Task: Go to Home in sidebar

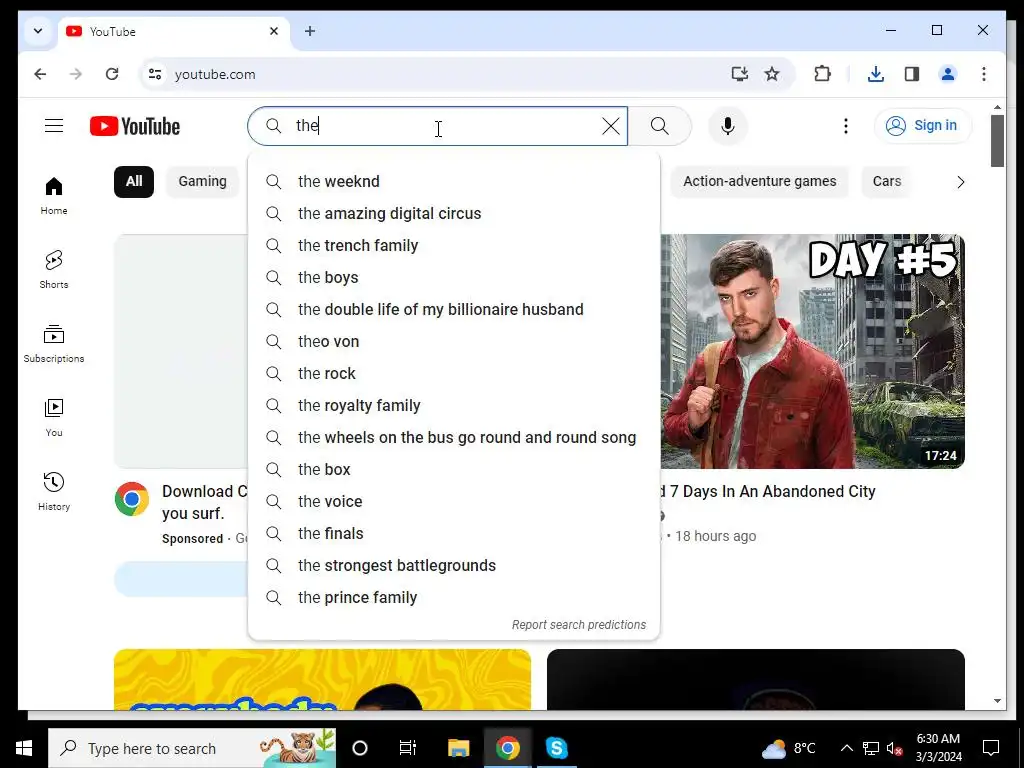Action: point(54,195)
